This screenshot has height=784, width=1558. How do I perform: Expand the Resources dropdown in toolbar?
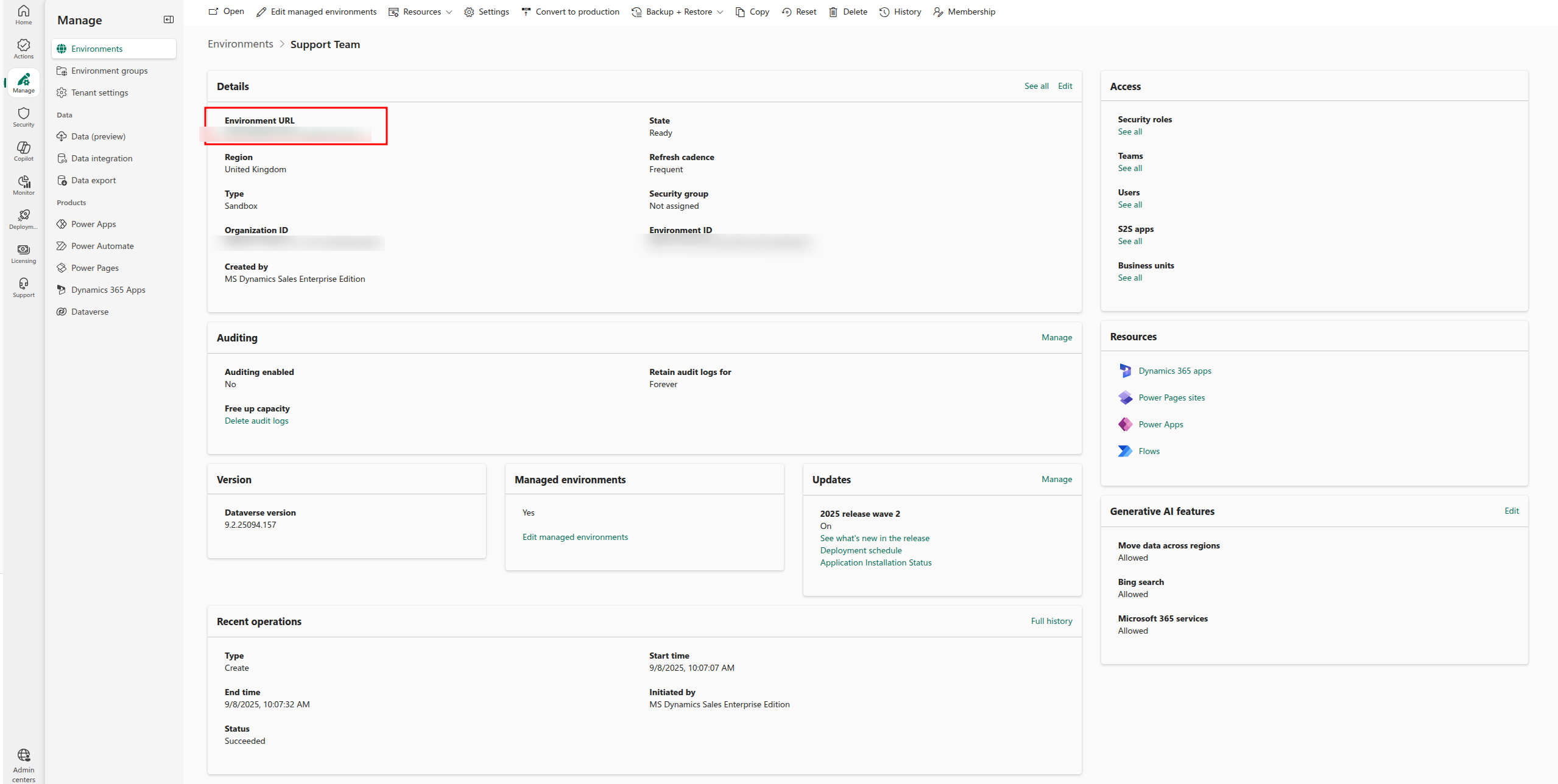(421, 12)
